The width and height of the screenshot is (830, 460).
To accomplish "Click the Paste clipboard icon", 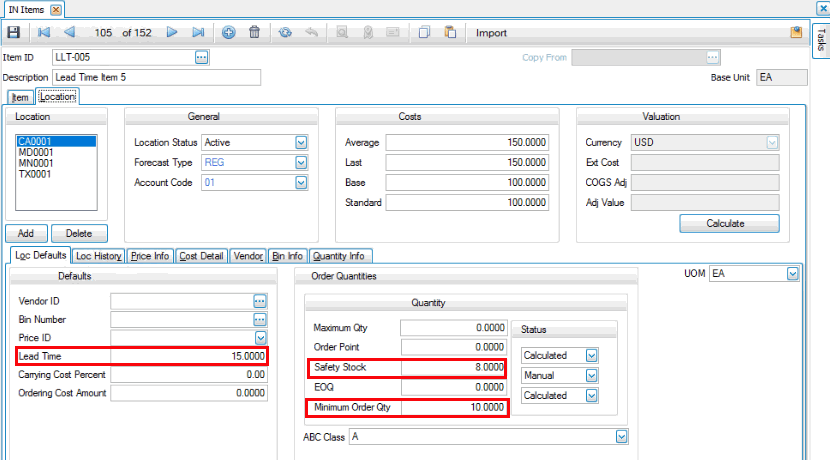I will click(x=450, y=33).
